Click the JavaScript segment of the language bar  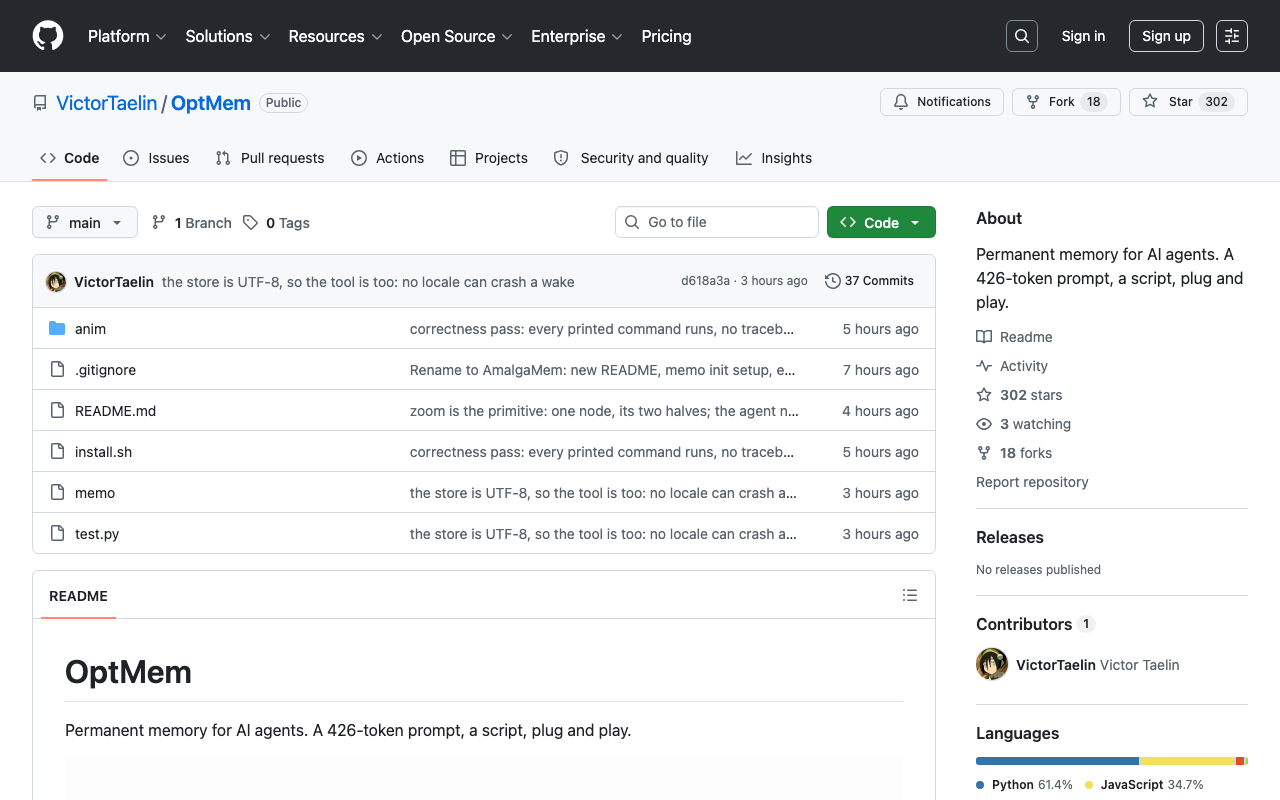point(1188,761)
